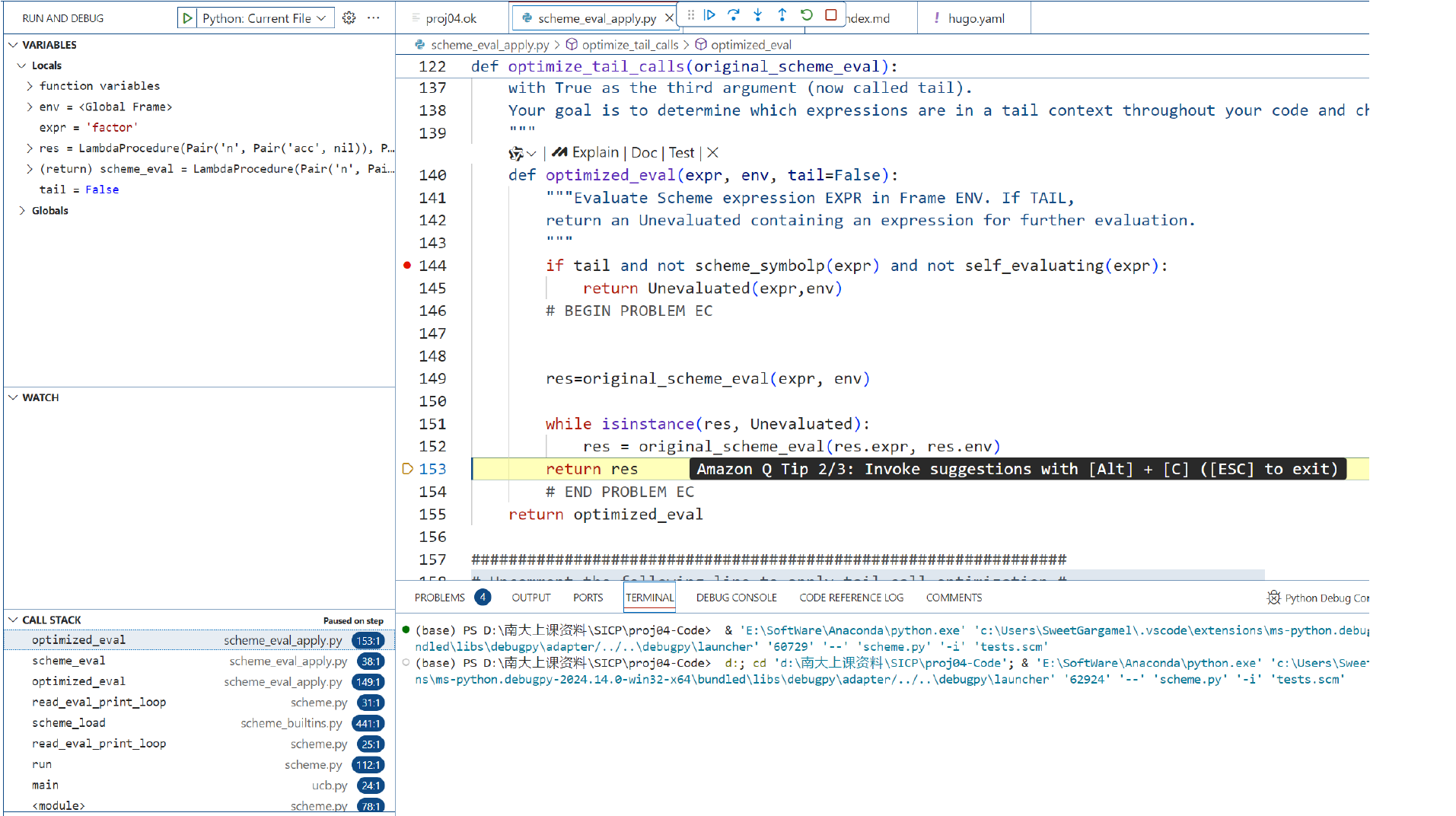This screenshot has width=1456, height=816.
Task: Click the Step Out debug arrow
Action: tap(782, 15)
